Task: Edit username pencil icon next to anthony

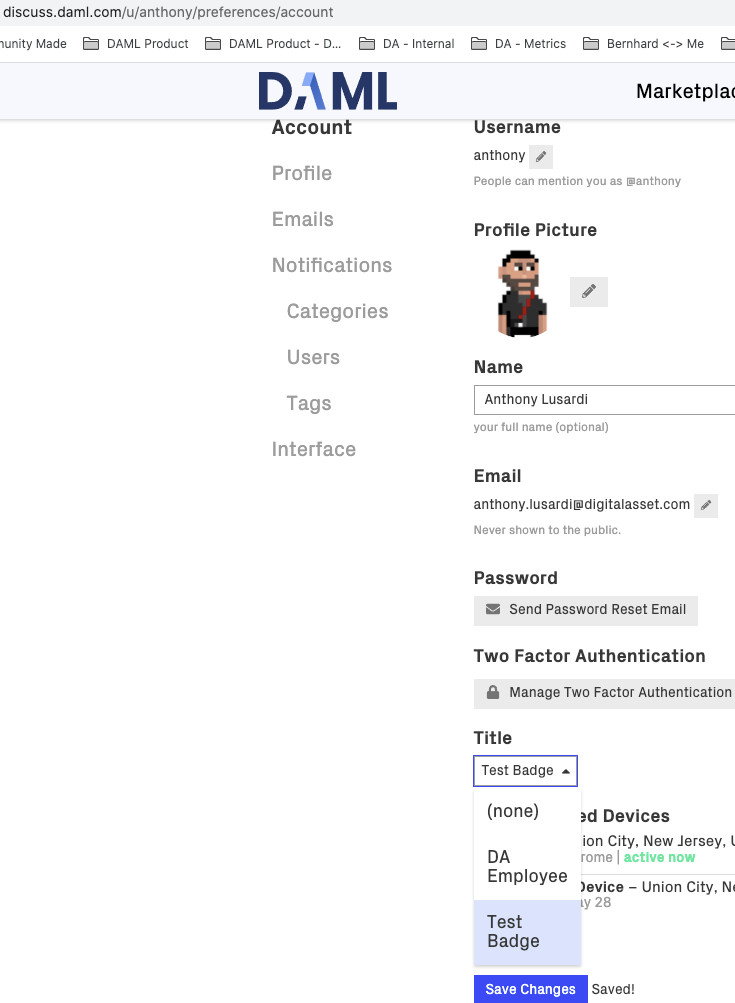Action: coord(541,156)
